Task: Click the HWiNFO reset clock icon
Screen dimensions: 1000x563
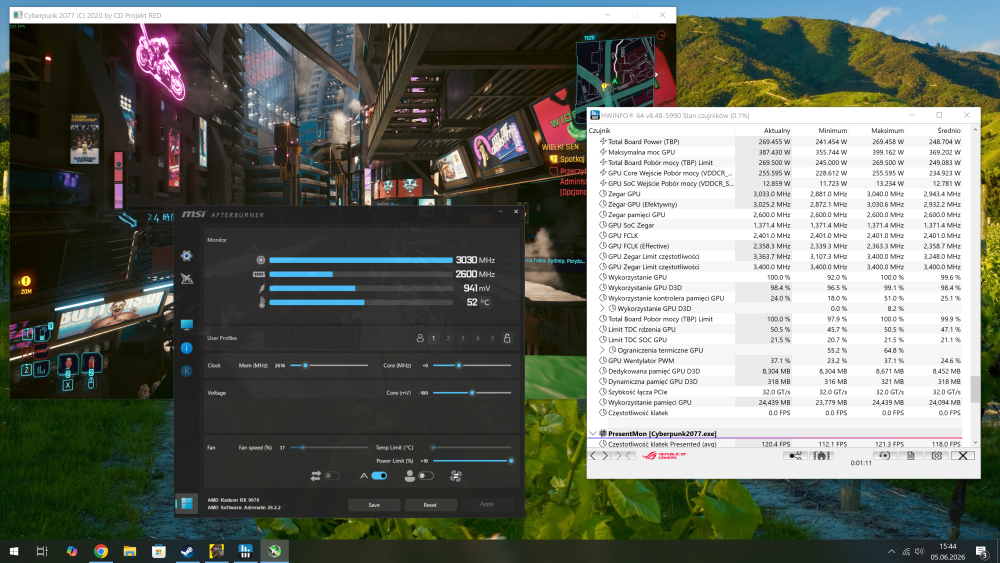Action: click(x=884, y=455)
